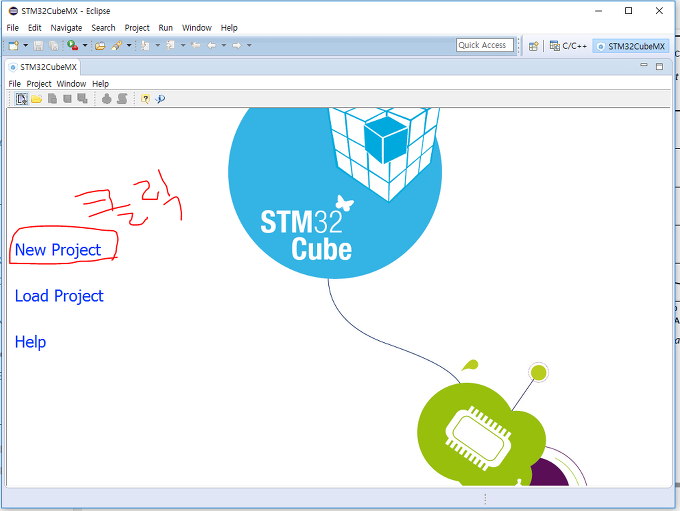Open the Eclipse Edit menu
The width and height of the screenshot is (680, 511).
35,28
